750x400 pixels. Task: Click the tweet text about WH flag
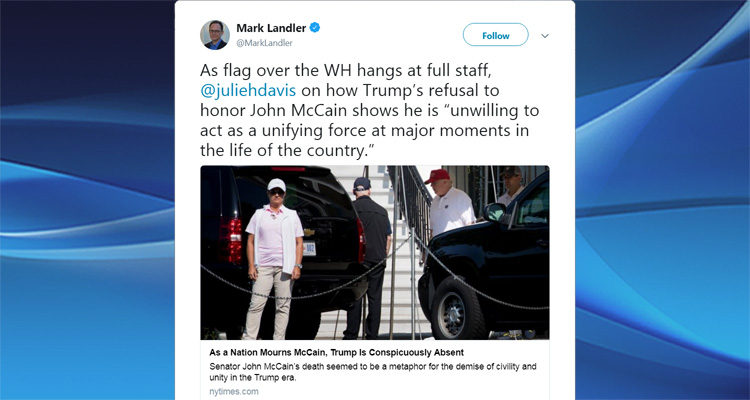click(369, 111)
